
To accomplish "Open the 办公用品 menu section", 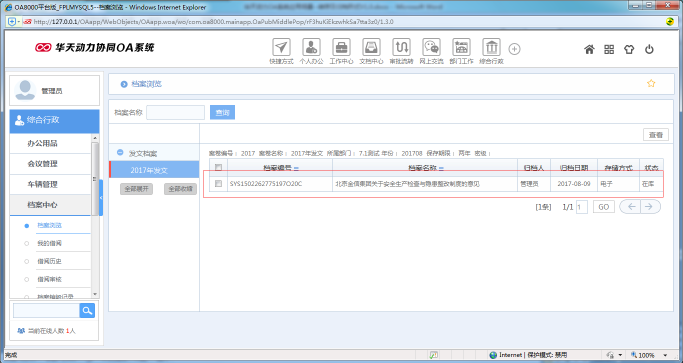I will click(51, 143).
